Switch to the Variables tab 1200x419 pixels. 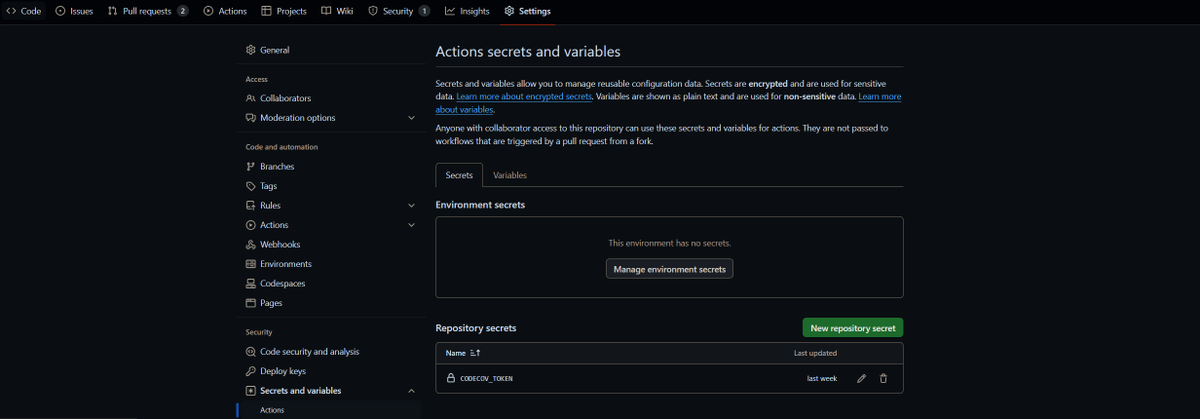(510, 175)
